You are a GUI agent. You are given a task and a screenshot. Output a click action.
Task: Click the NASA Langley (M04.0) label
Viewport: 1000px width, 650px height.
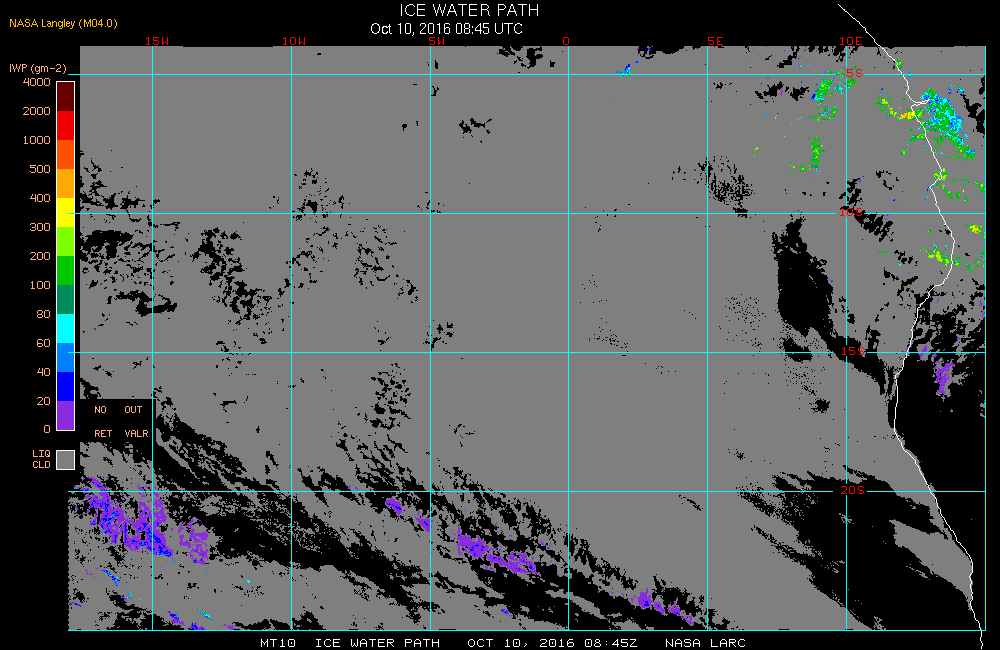(63, 24)
